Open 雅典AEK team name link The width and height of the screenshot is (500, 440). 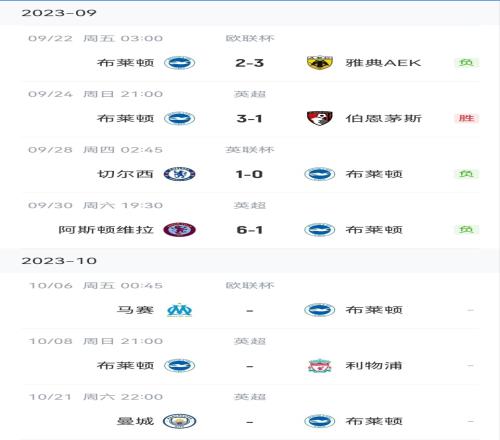[383, 63]
